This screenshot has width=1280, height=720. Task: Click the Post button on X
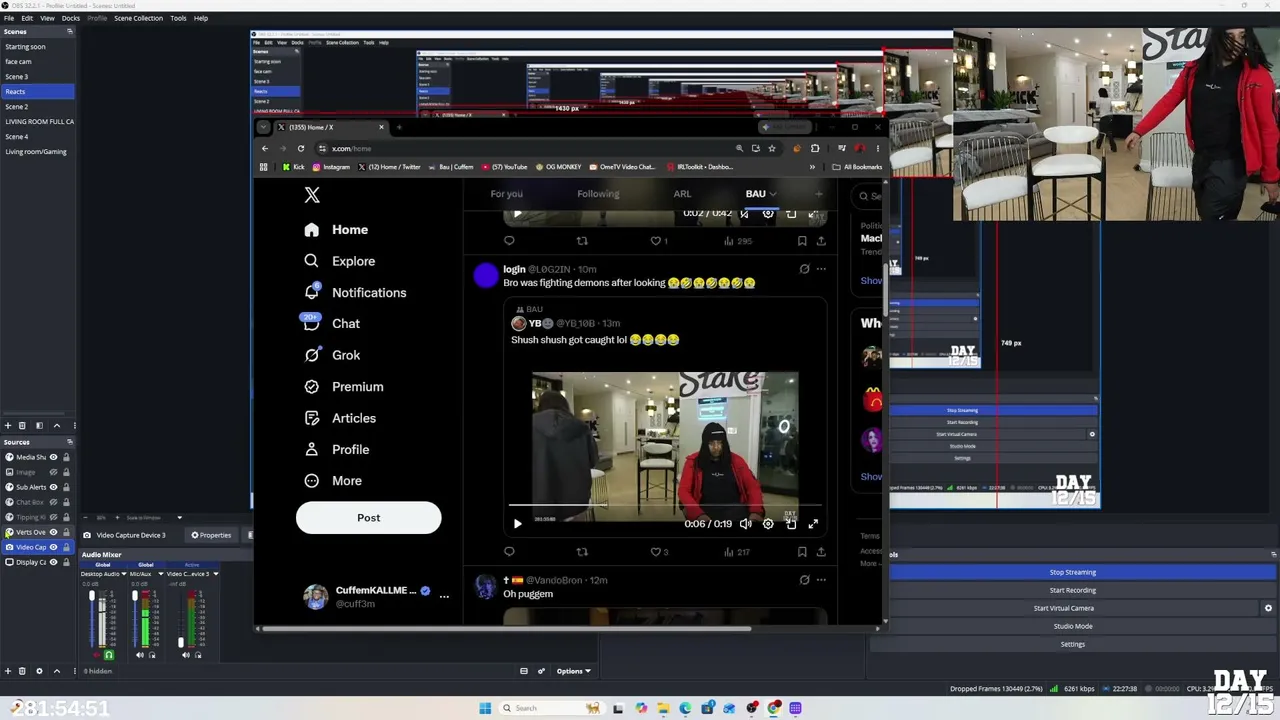pyautogui.click(x=368, y=518)
